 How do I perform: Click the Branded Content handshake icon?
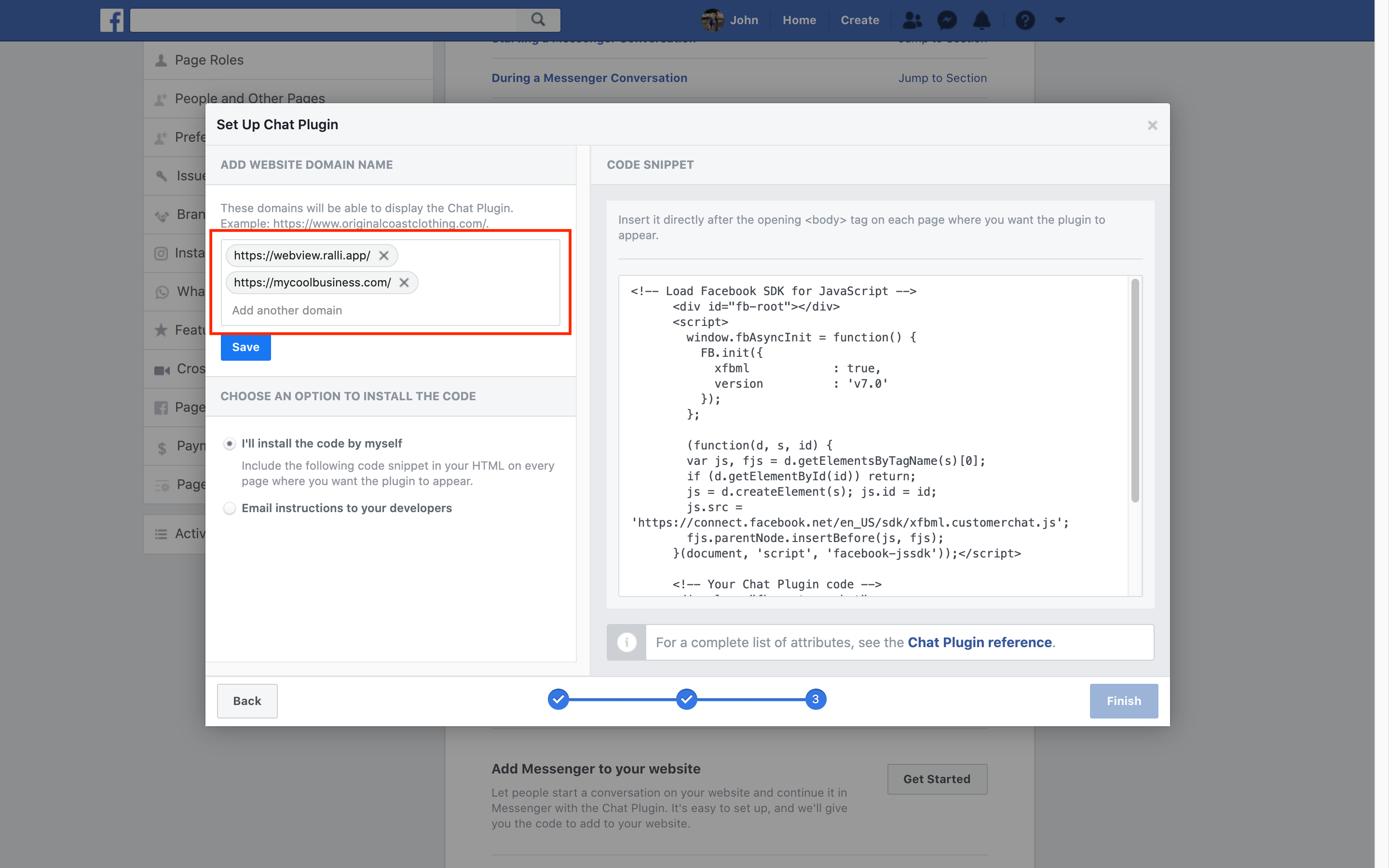click(162, 216)
